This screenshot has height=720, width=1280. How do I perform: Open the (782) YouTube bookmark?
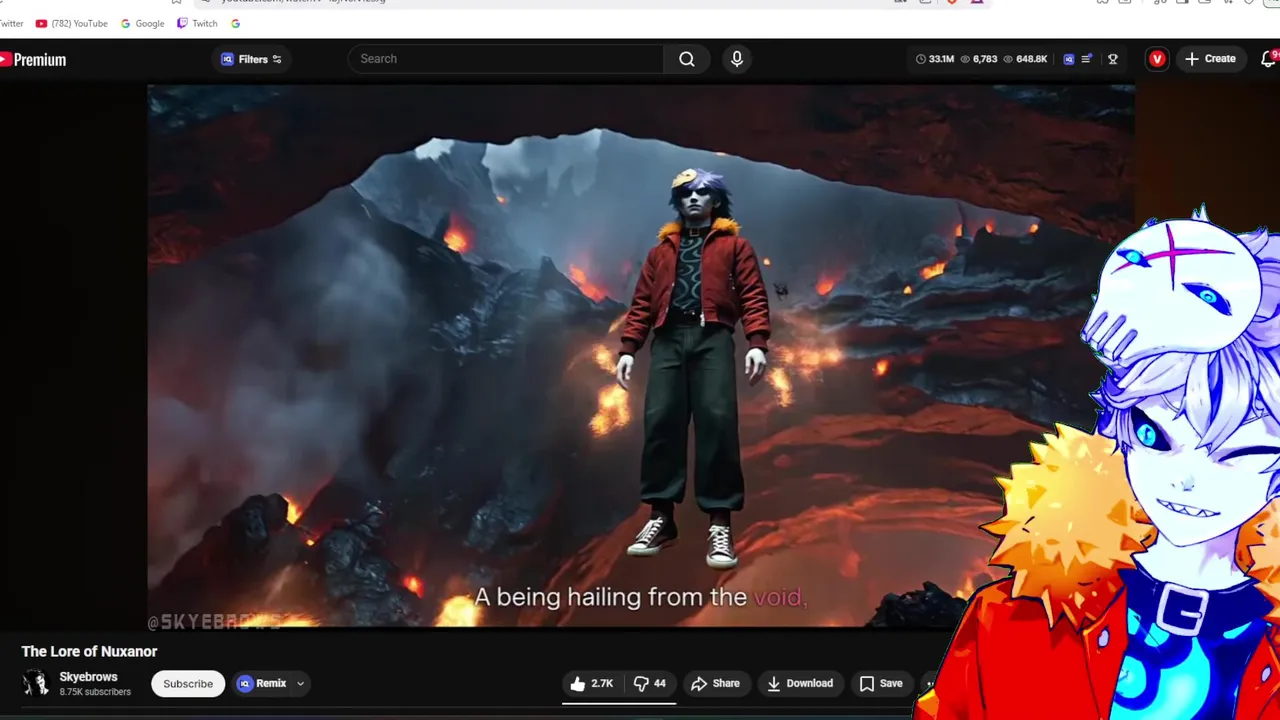point(71,23)
